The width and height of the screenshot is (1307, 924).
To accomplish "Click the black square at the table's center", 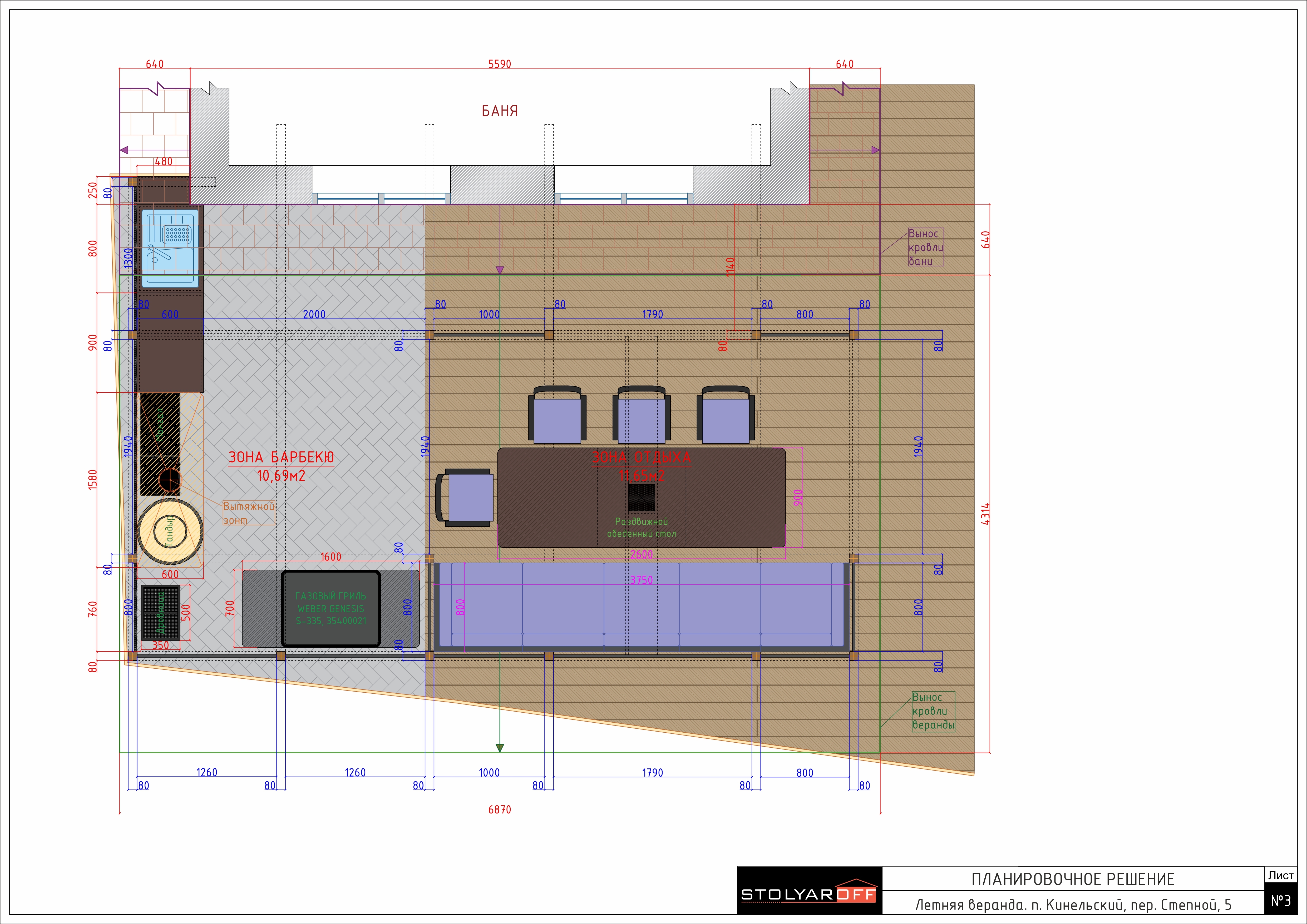I will 642,497.
